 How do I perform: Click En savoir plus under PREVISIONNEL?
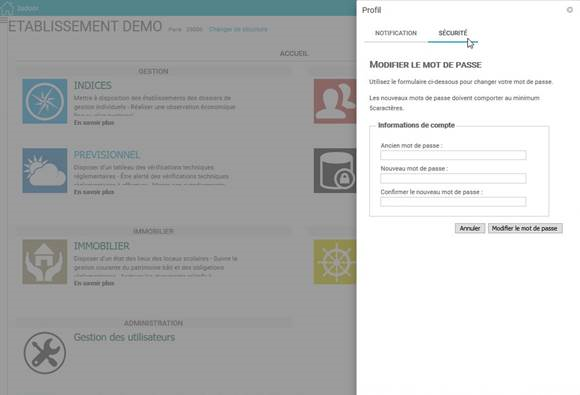tap(94, 192)
